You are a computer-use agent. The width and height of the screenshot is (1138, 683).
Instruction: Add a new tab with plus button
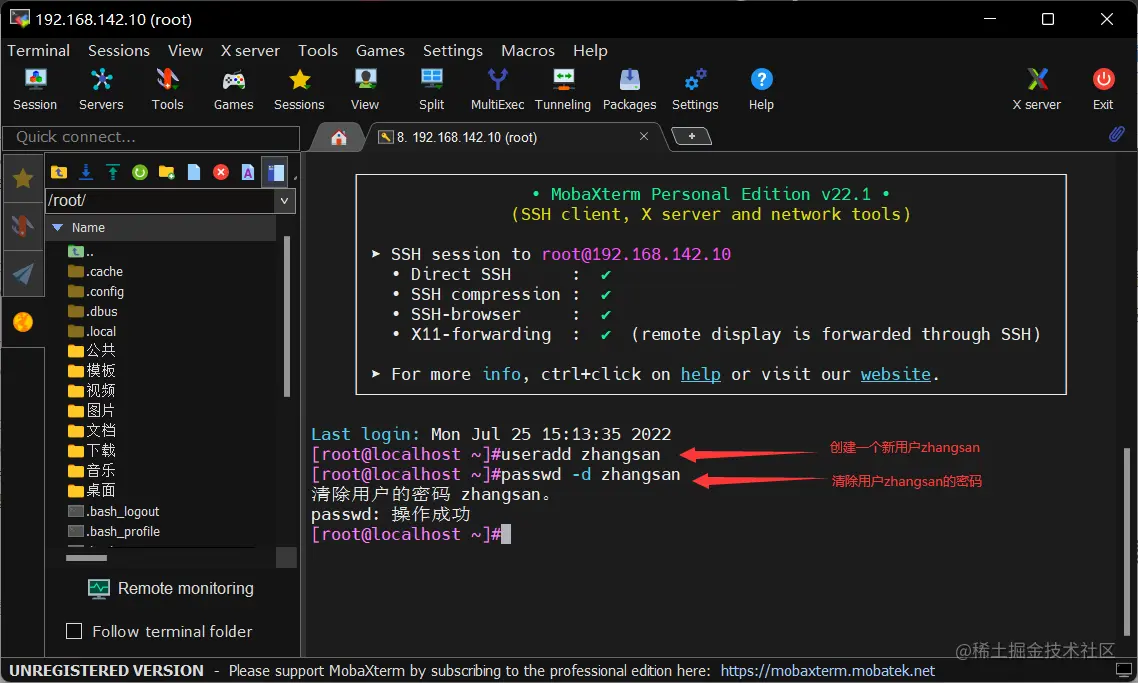click(692, 136)
